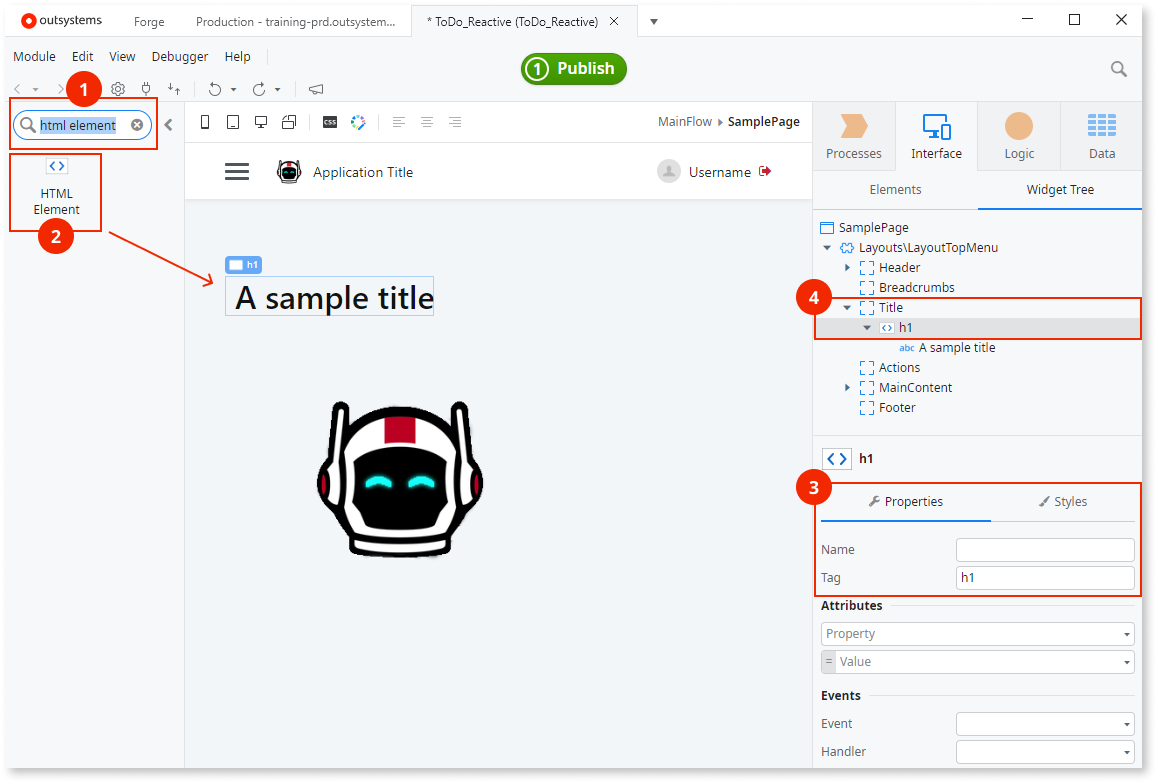Screen dimensions: 1157x783
Task: Expand the Header tree item
Action: click(847, 267)
